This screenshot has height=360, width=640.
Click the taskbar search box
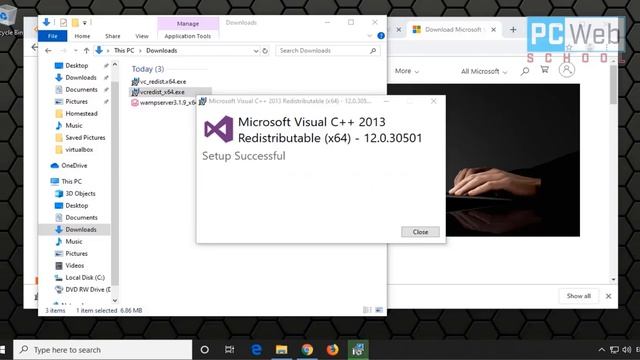(103, 350)
